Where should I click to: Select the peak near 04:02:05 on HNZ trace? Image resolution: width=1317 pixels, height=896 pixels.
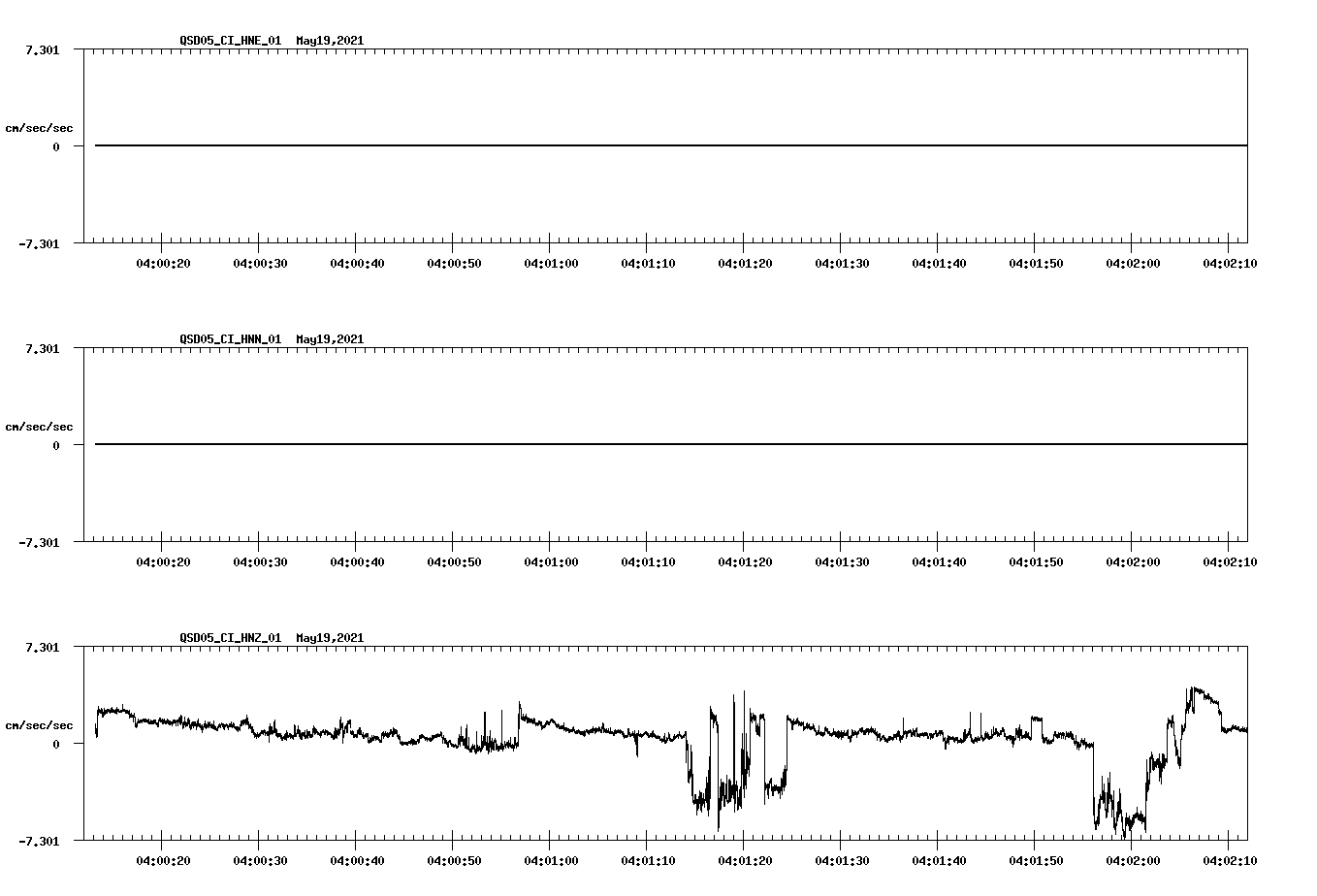coord(1191,688)
